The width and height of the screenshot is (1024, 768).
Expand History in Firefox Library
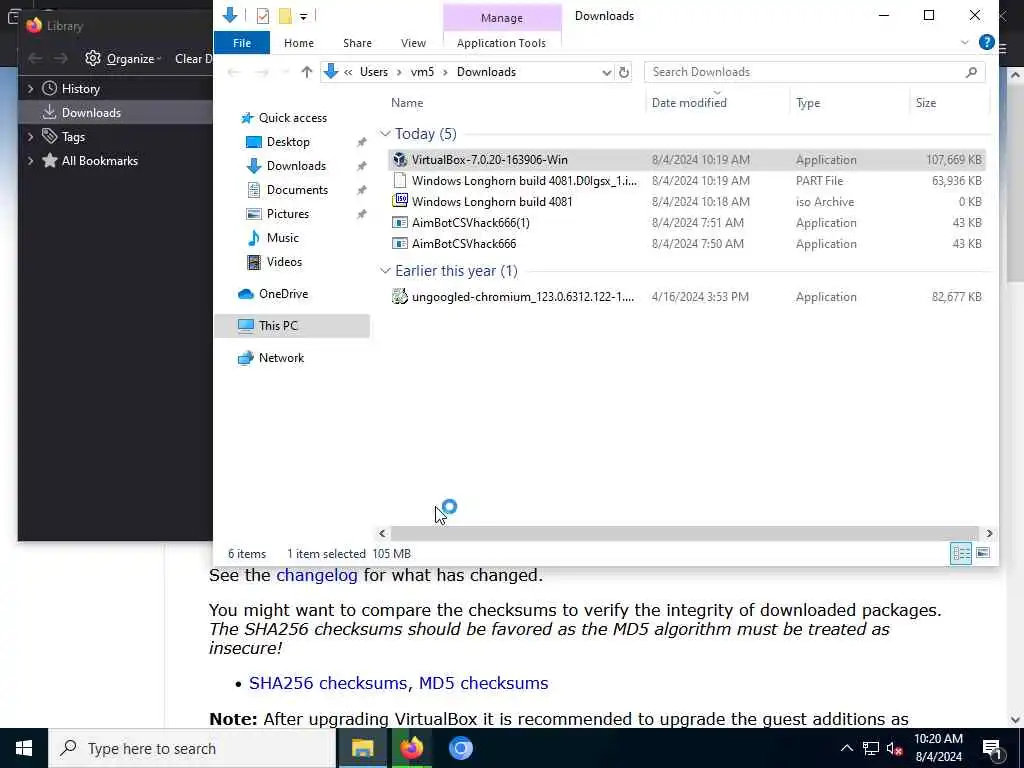(x=30, y=89)
